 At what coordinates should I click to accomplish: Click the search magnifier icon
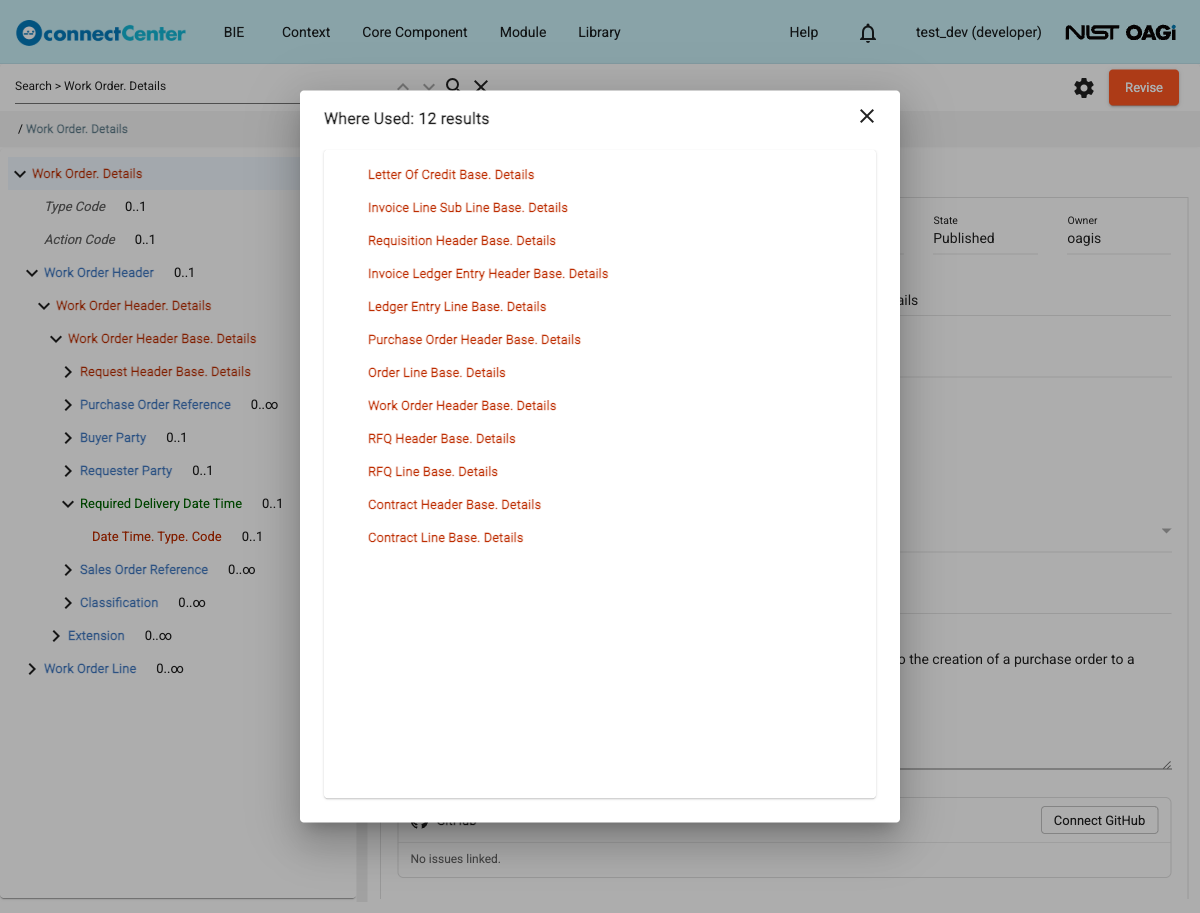point(453,85)
